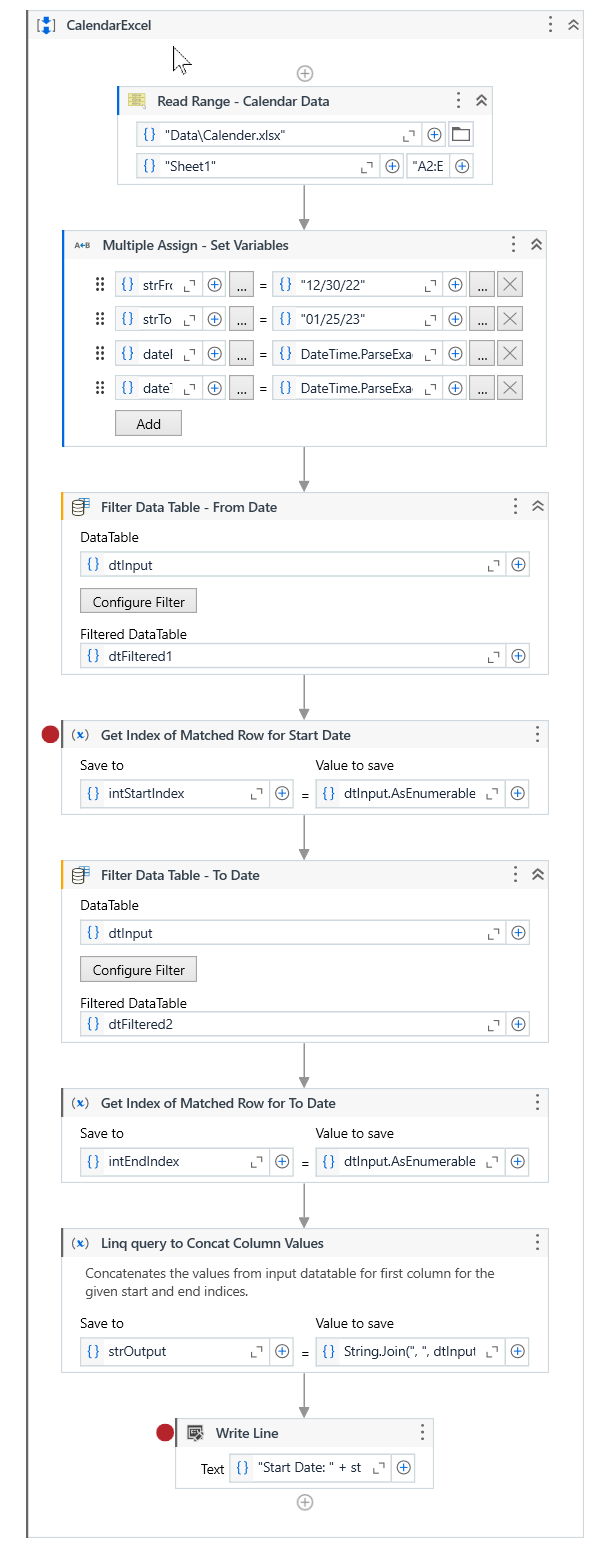
Task: Collapse the Multiple Assign - Set Variables activity
Action: [x=536, y=245]
